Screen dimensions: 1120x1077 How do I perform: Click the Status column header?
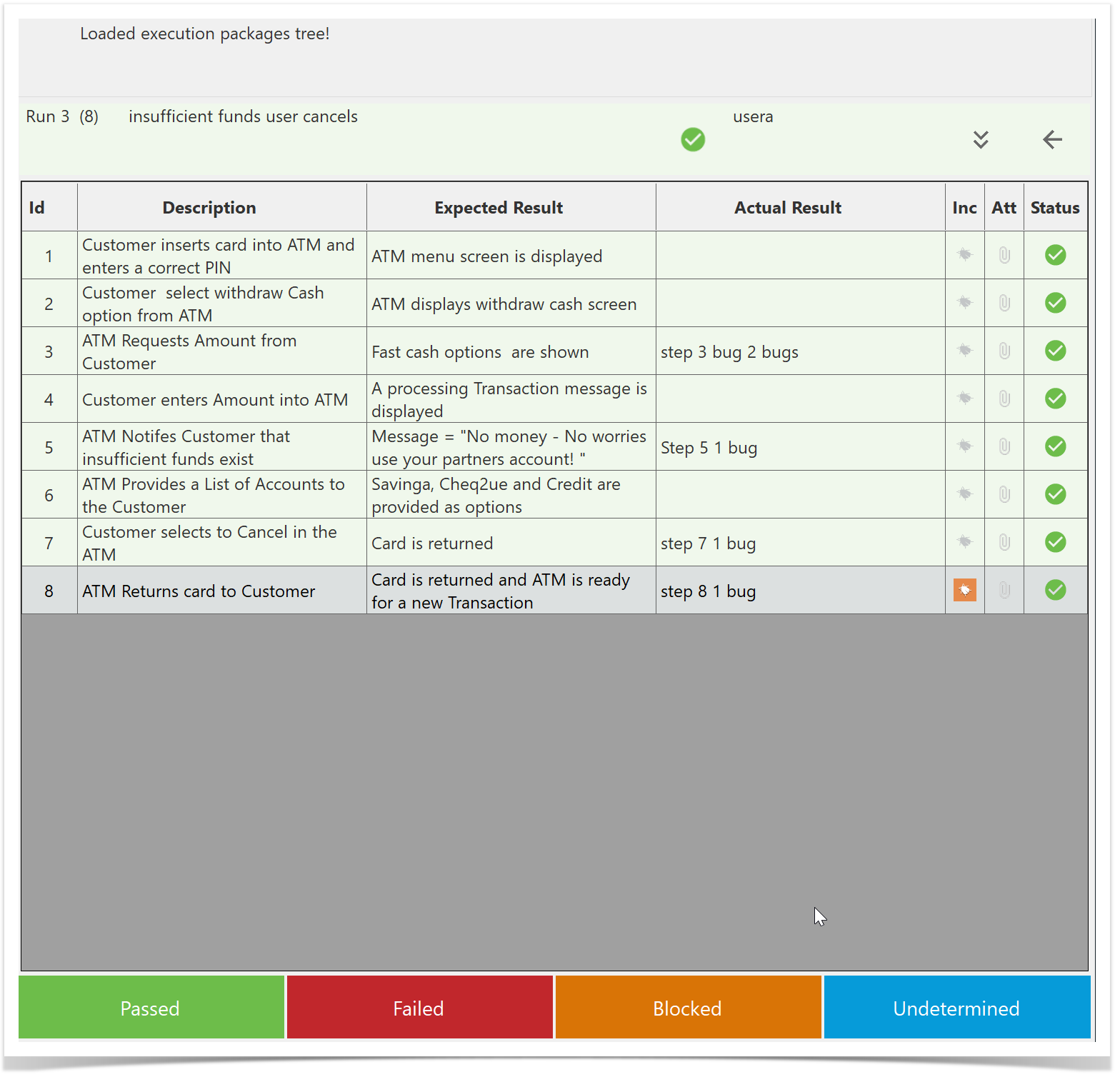coord(1054,208)
